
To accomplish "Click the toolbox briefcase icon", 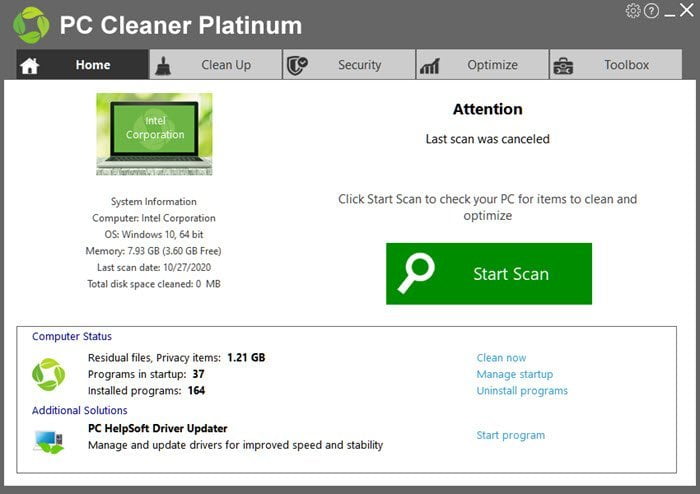I will (563, 66).
